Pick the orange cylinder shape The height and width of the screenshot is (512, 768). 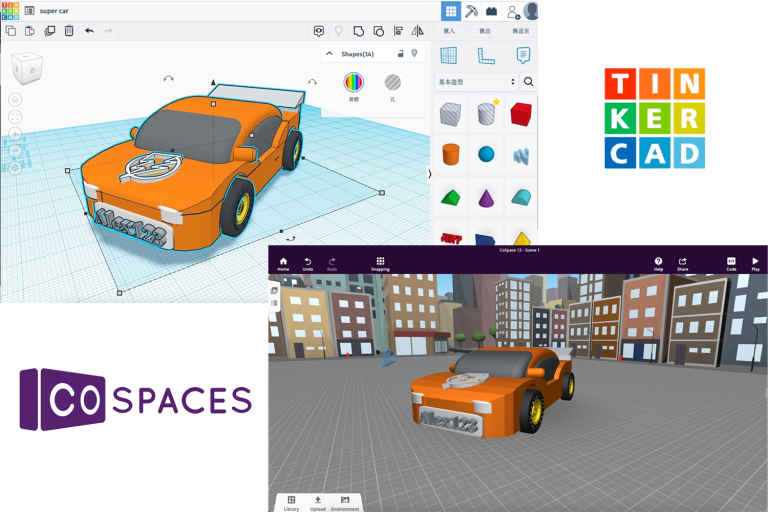451,154
